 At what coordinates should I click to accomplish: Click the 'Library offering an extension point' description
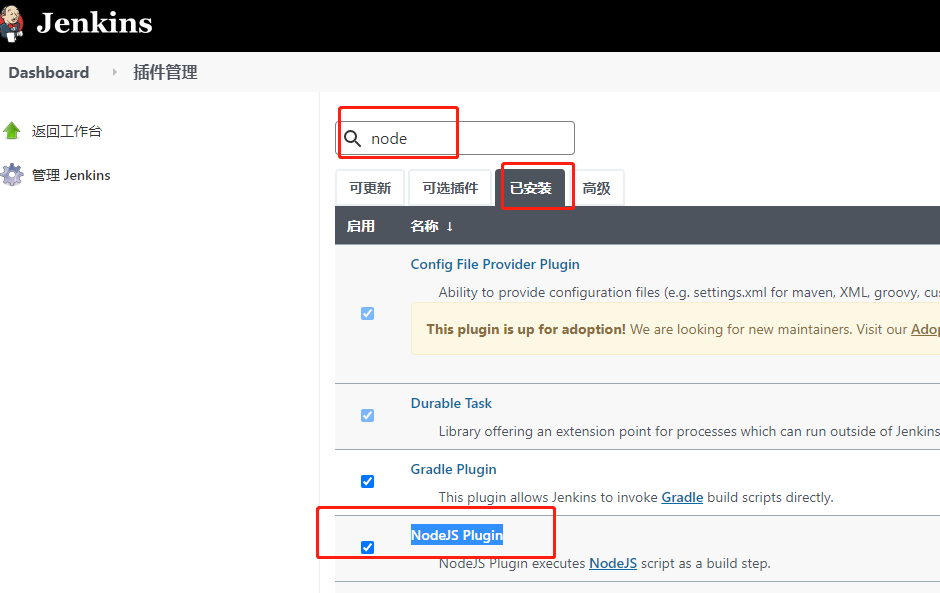pos(689,432)
